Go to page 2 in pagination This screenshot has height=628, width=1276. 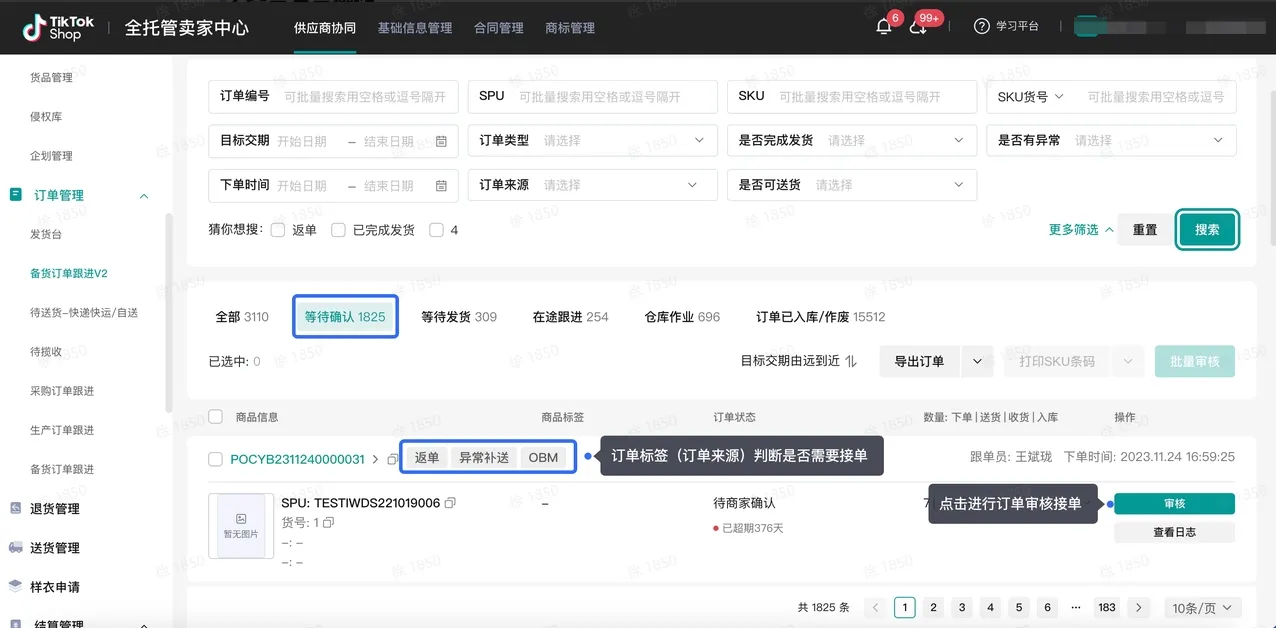(933, 607)
